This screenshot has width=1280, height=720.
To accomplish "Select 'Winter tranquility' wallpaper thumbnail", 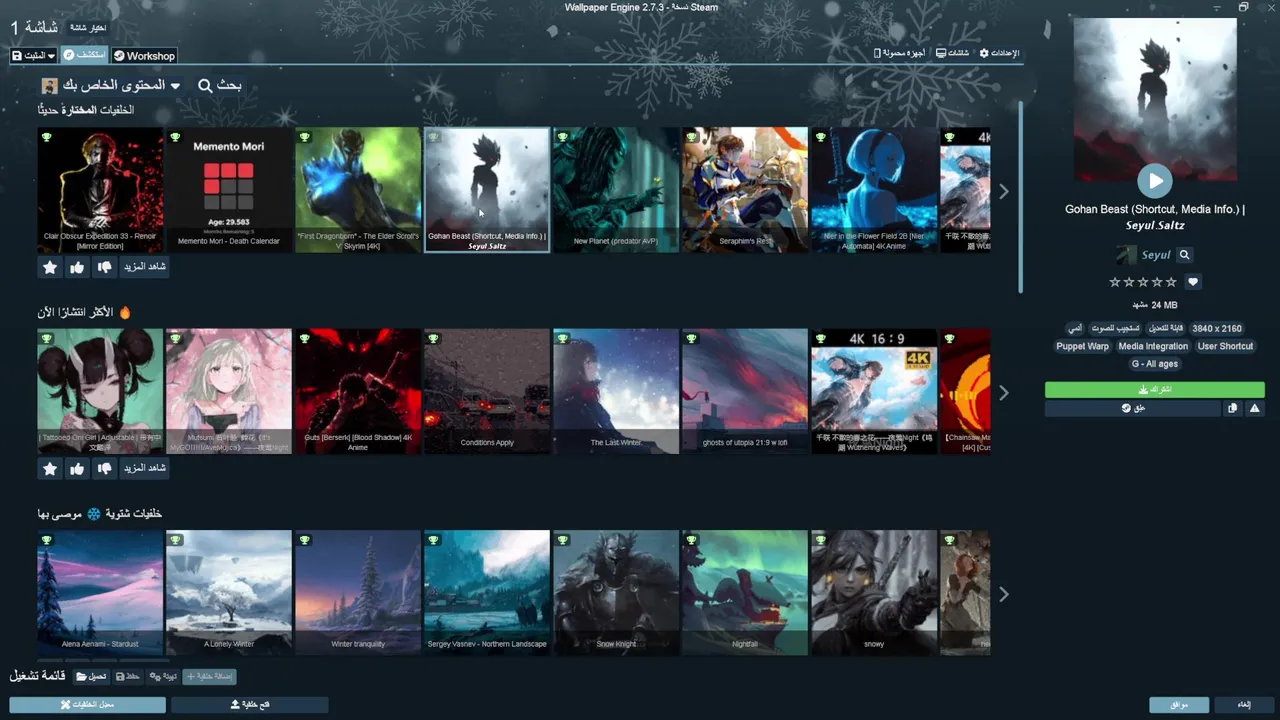I will tap(358, 593).
